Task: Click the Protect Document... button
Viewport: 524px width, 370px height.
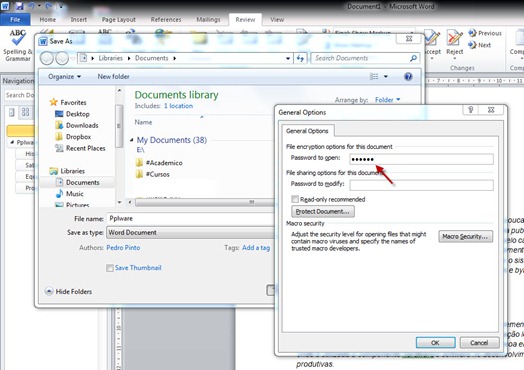Action: coord(323,212)
